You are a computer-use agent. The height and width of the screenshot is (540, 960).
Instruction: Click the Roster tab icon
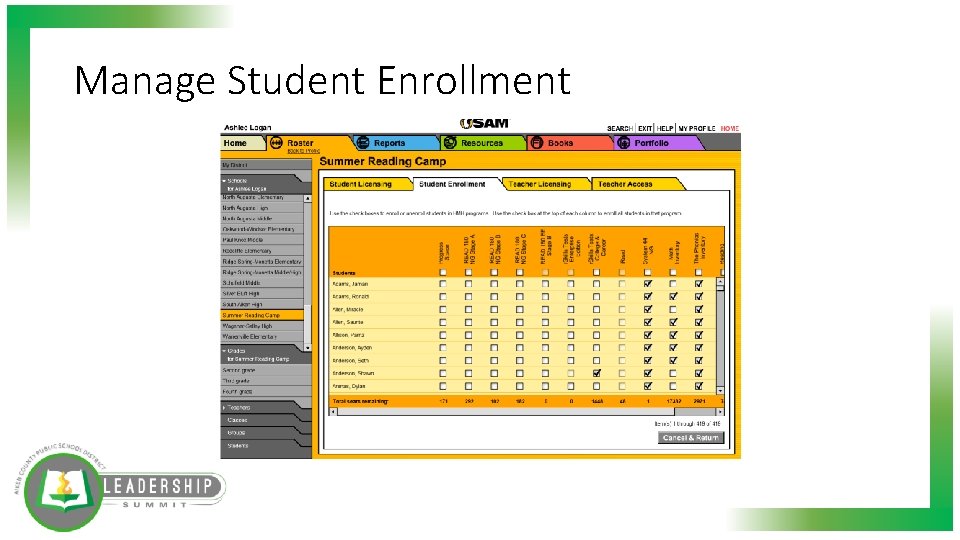click(276, 143)
